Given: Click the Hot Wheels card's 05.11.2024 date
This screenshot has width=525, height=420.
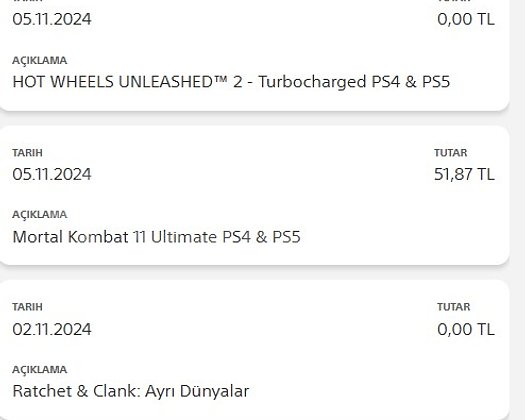Looking at the screenshot, I should coord(52,19).
